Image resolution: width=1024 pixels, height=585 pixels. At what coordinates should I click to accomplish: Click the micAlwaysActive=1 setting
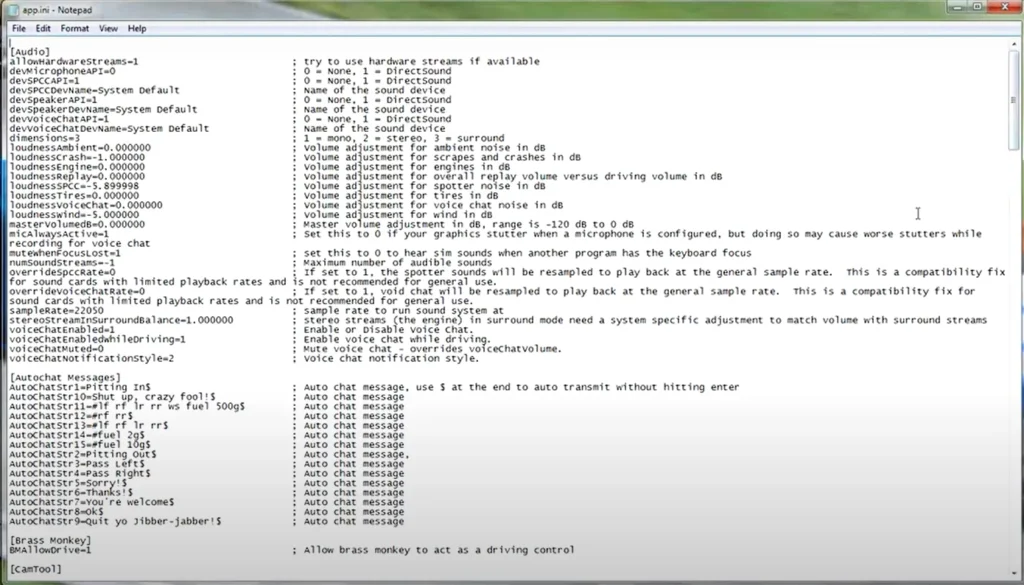point(59,234)
